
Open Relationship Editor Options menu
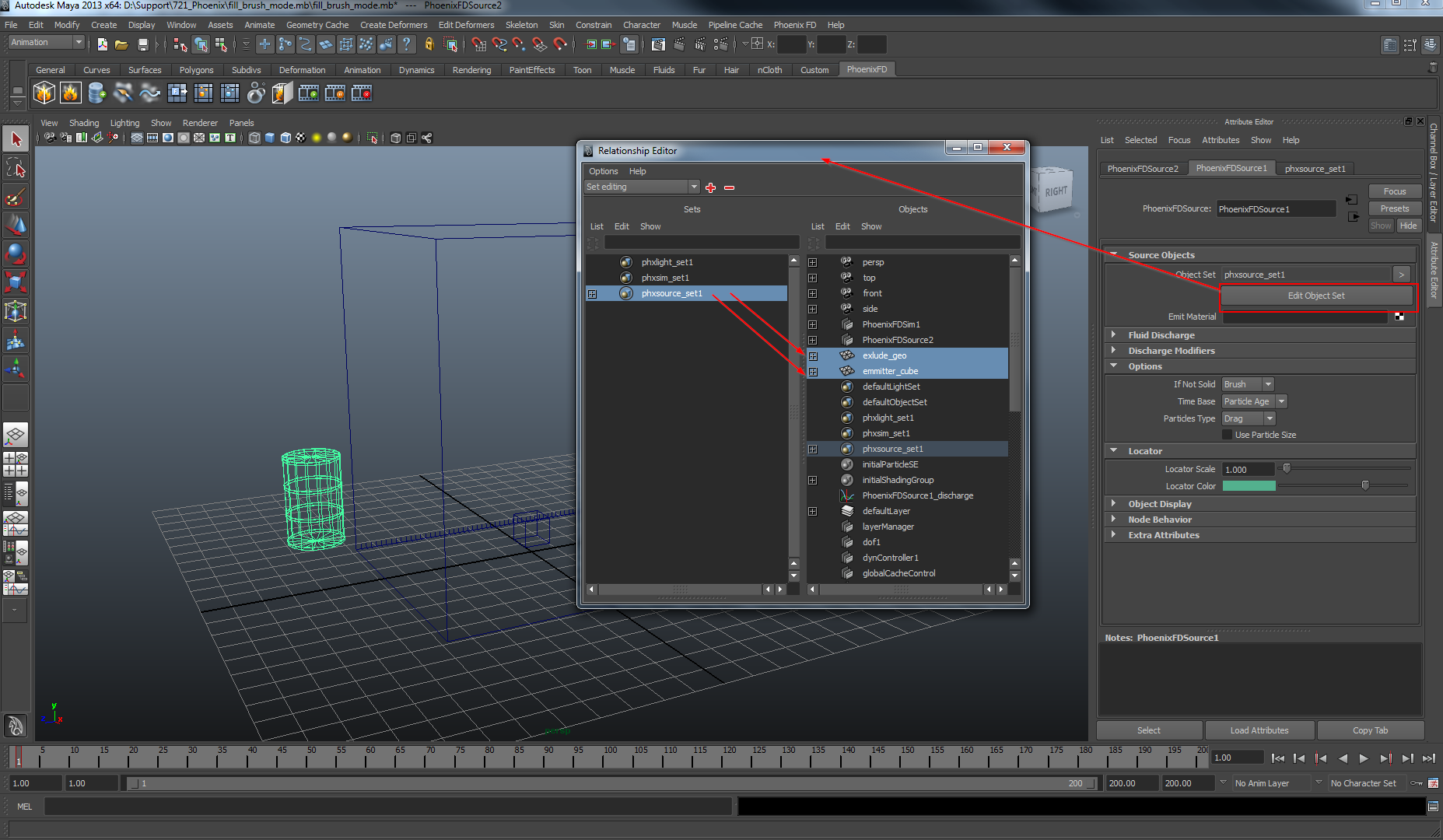603,171
